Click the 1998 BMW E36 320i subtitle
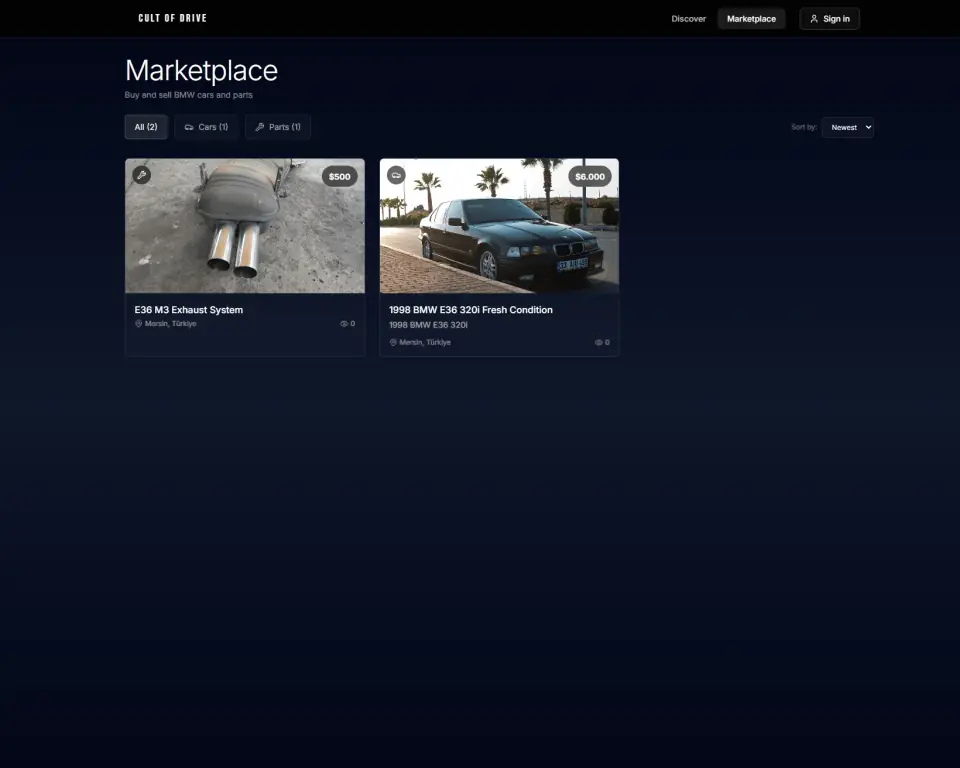The width and height of the screenshot is (960, 768). click(429, 325)
